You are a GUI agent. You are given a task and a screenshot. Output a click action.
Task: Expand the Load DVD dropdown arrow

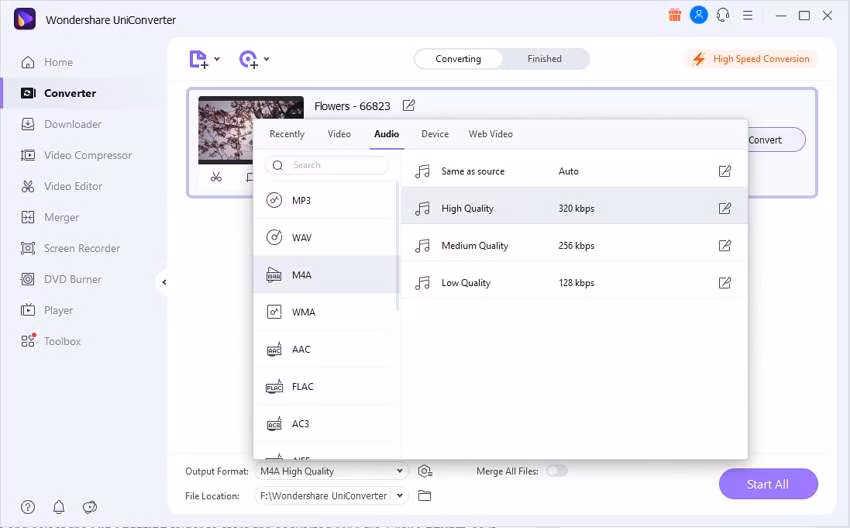pos(266,59)
